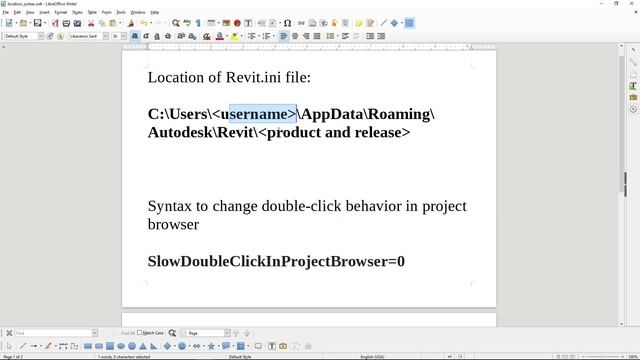This screenshot has height=360, width=640.
Task: Click the Clone formatting paintbrush icon
Action: (x=131, y=23)
